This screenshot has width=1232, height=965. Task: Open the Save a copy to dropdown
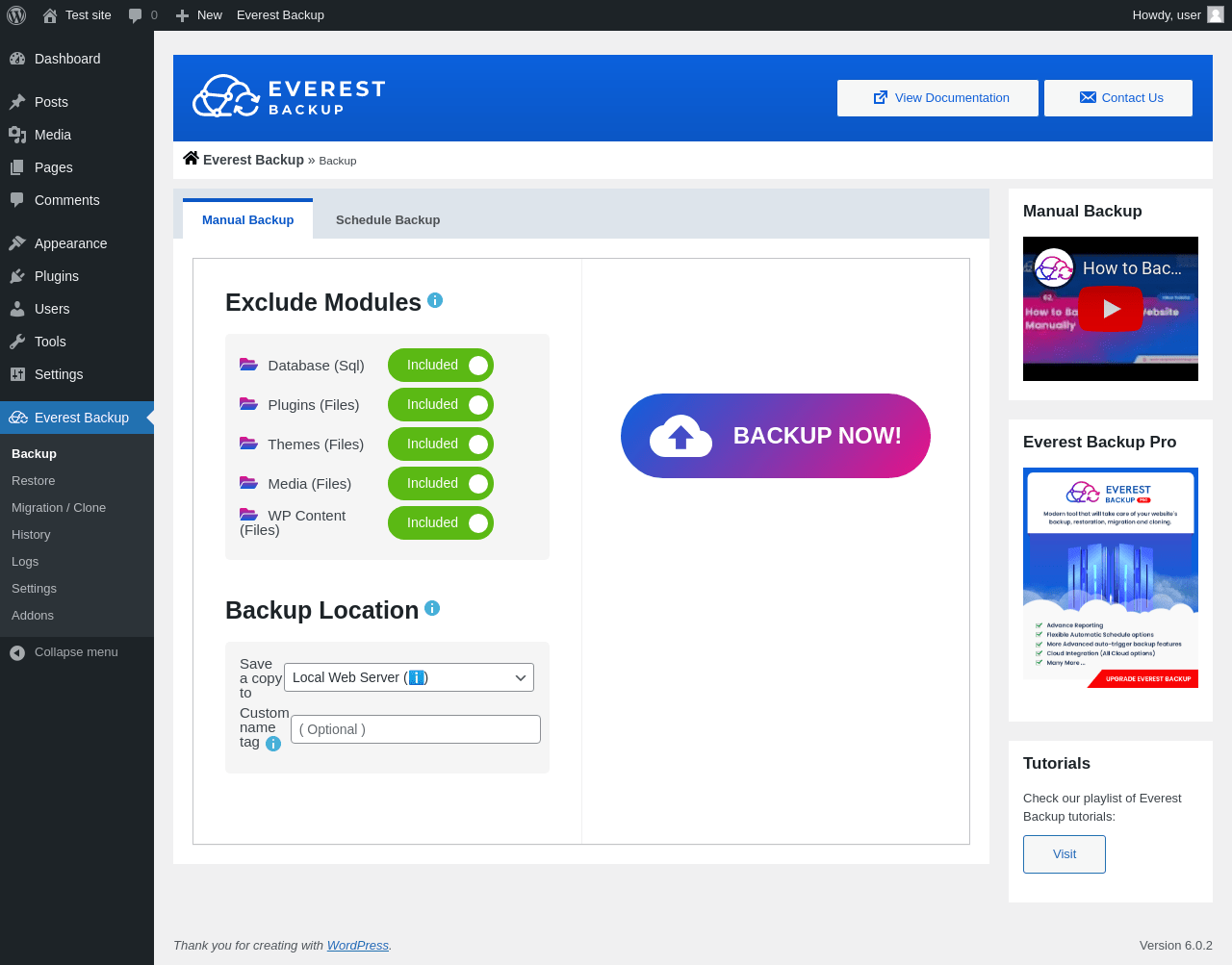click(409, 677)
